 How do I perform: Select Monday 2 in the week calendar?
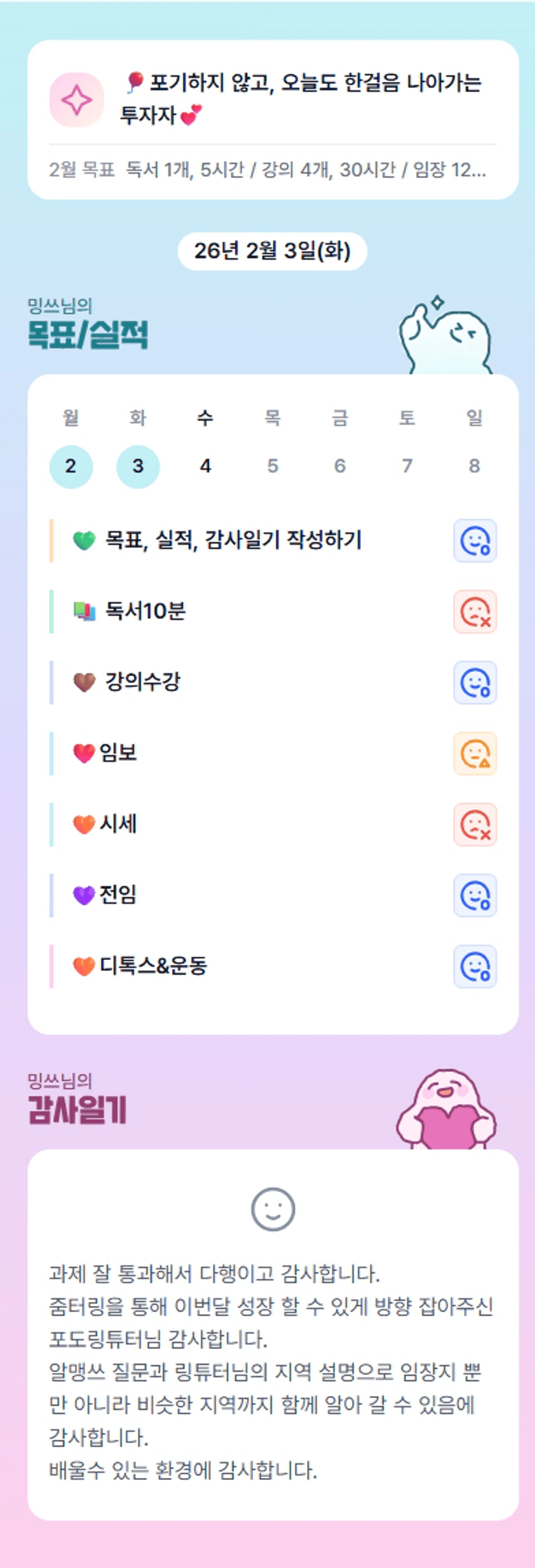[71, 466]
